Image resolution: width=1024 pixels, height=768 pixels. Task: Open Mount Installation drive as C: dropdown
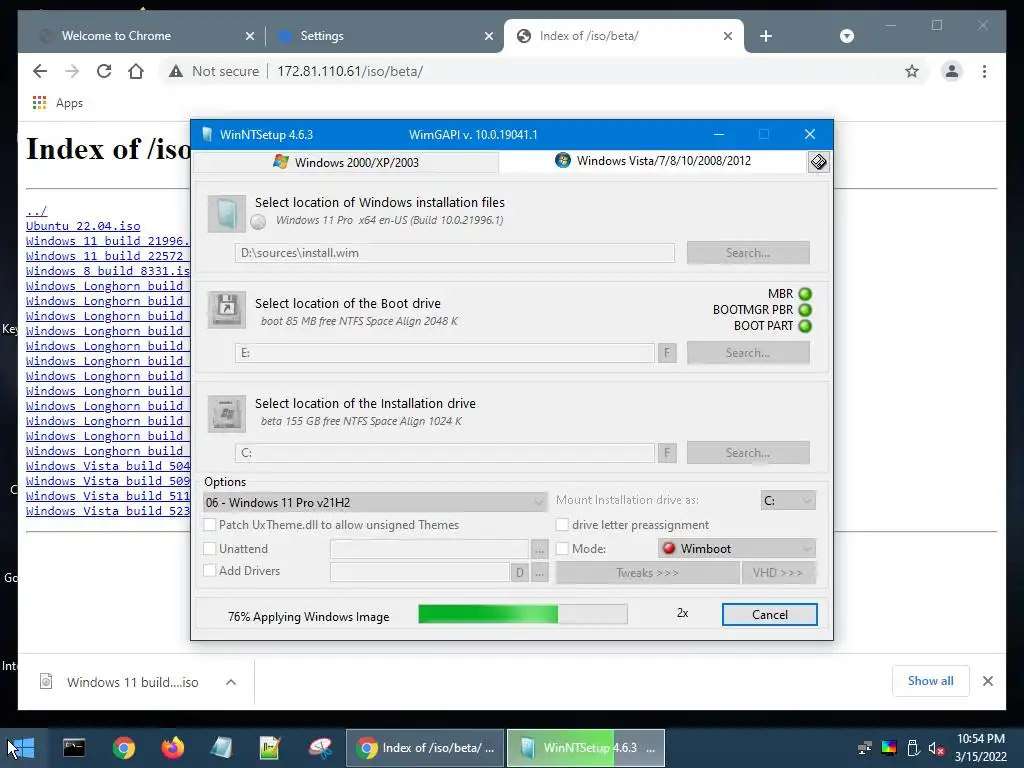point(788,500)
